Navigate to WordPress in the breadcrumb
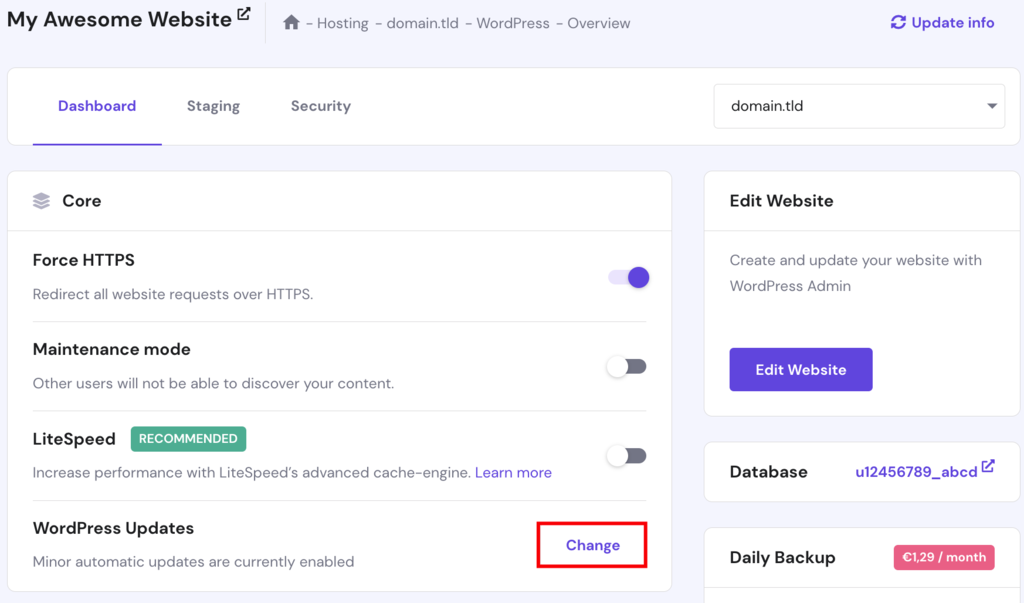1024x603 pixels. coord(512,22)
